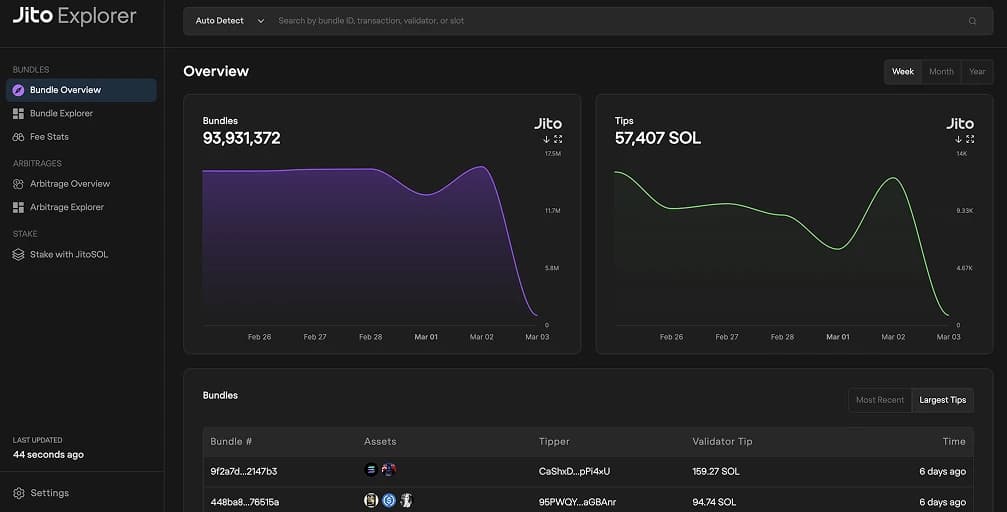
Task: Switch bundles list to Most Recent
Action: point(880,400)
